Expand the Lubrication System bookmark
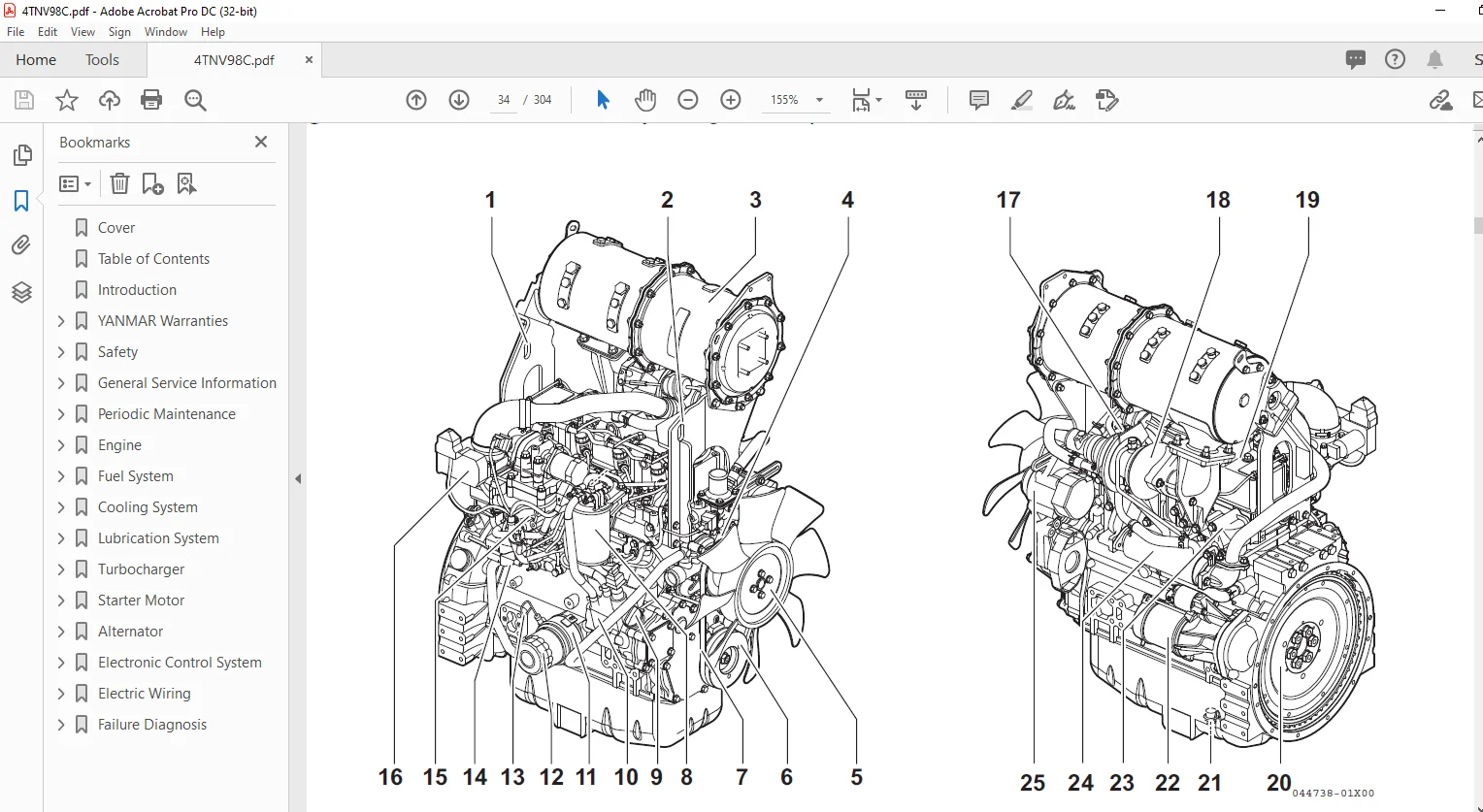This screenshot has width=1483, height=812. pyautogui.click(x=61, y=538)
